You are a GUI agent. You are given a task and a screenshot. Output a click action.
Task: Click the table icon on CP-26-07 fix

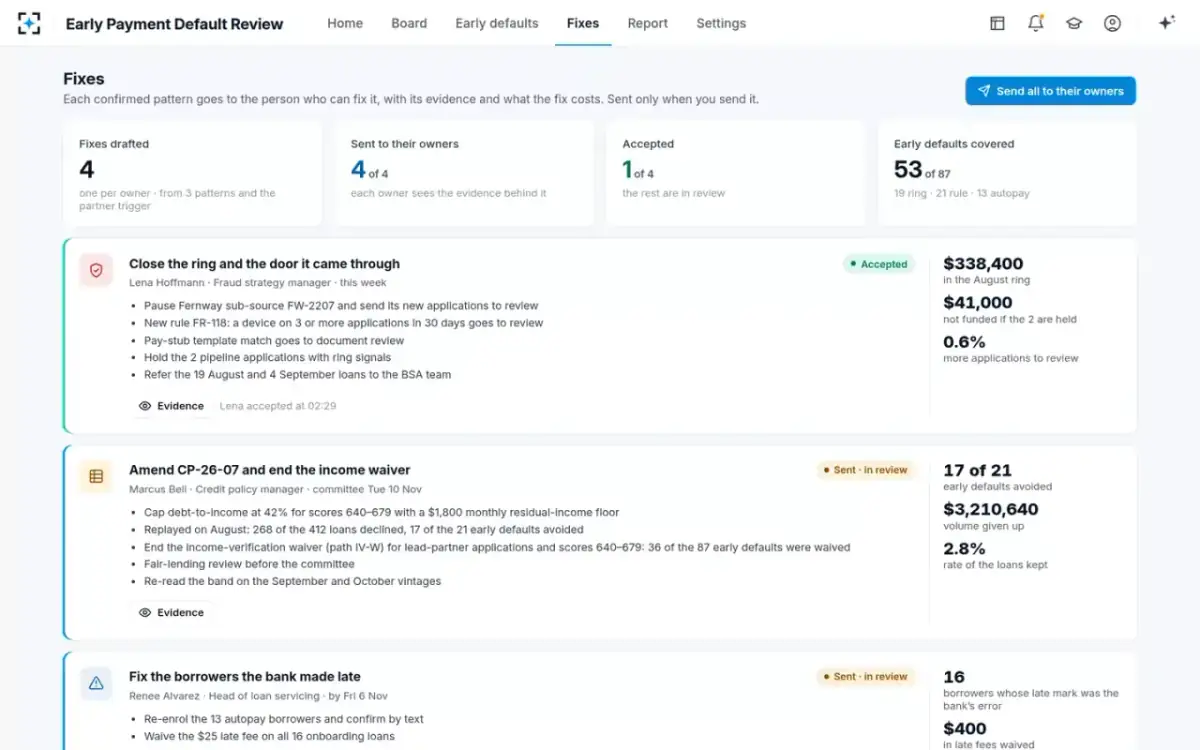click(96, 476)
